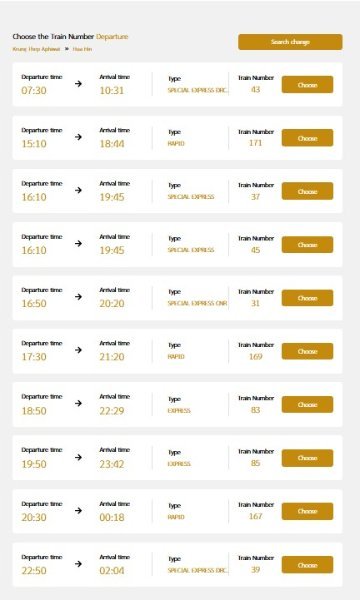The height and width of the screenshot is (600, 360).
Task: Click the route arrow between station names
Action: (67, 49)
